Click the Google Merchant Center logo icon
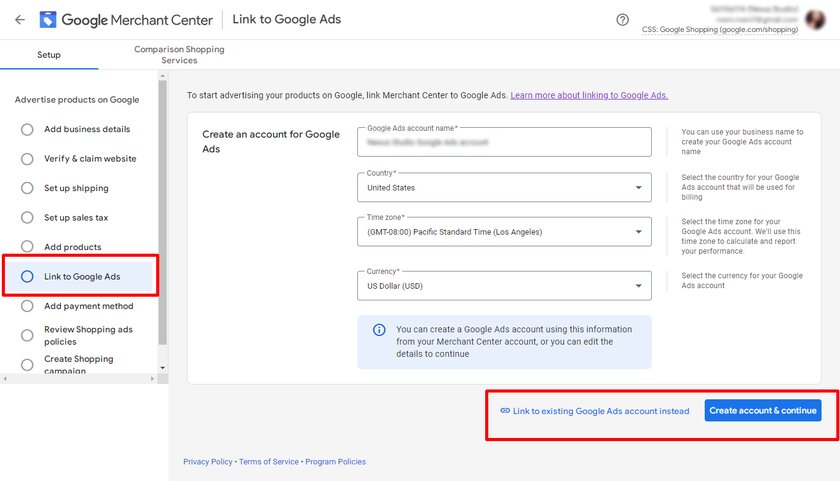The height and width of the screenshot is (481, 840). click(48, 20)
